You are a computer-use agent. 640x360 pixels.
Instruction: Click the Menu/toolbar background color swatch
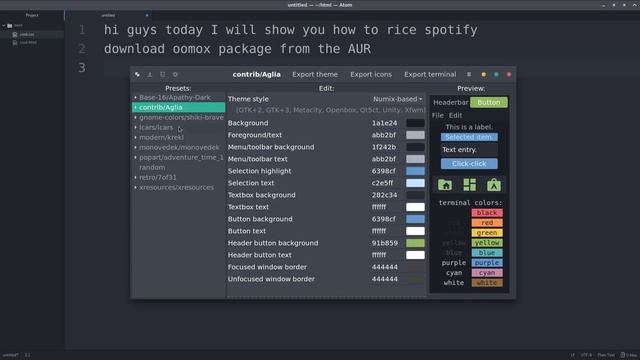coord(415,147)
